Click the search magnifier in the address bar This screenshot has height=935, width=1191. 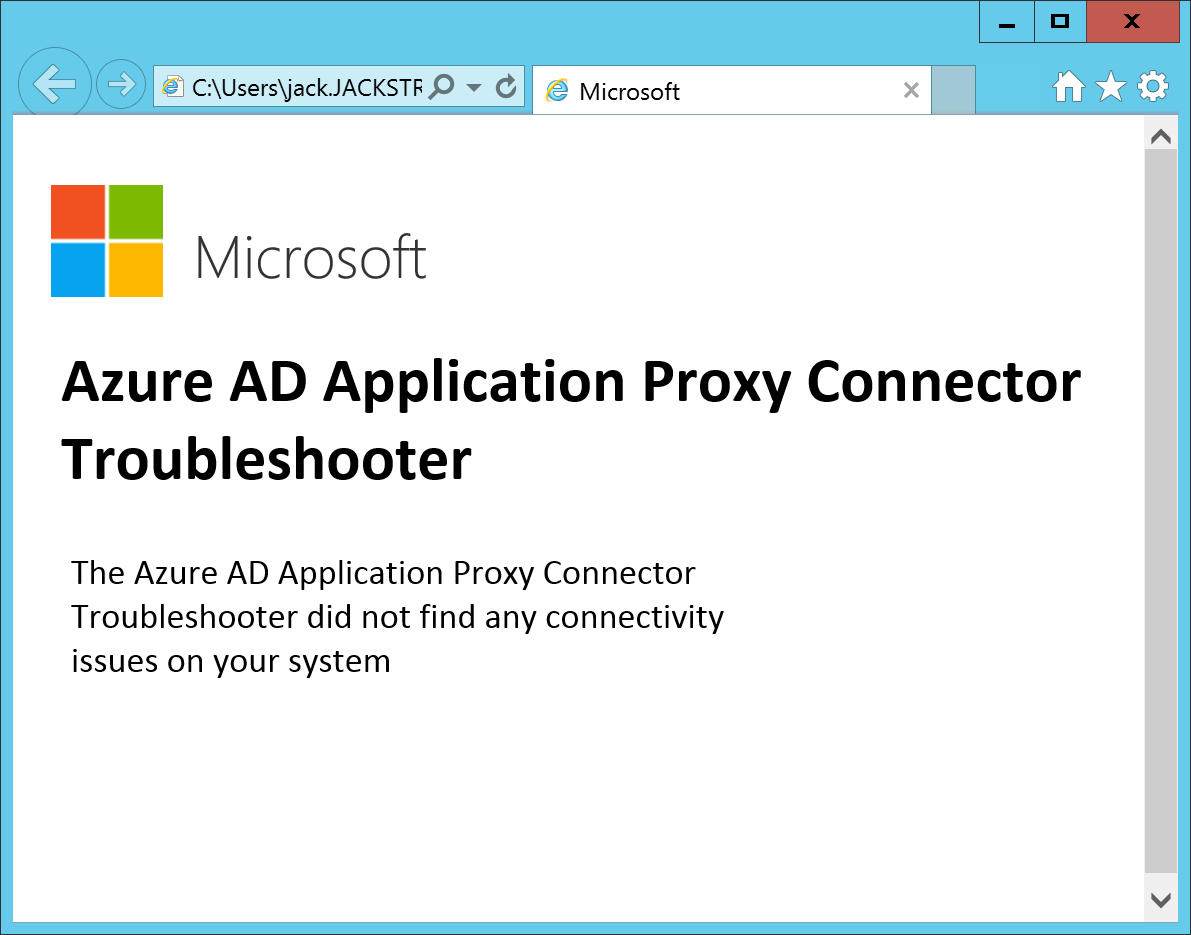[440, 87]
